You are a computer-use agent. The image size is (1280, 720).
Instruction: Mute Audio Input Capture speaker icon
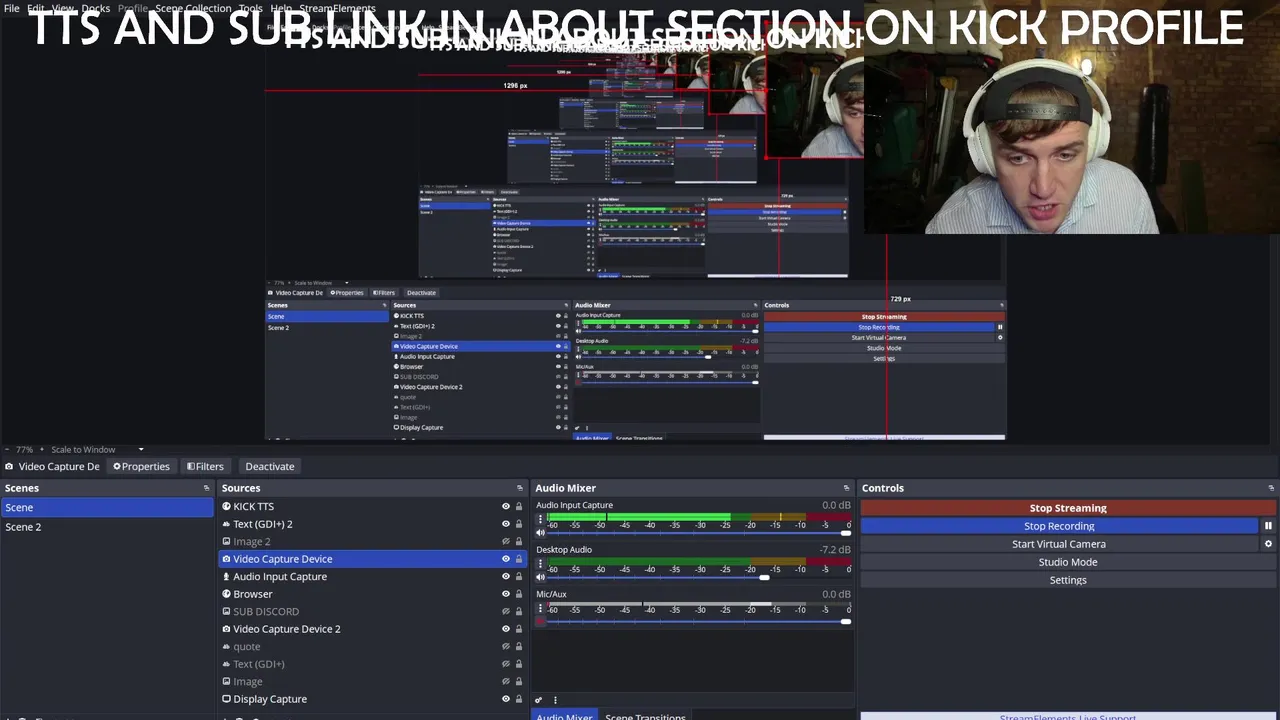click(540, 533)
